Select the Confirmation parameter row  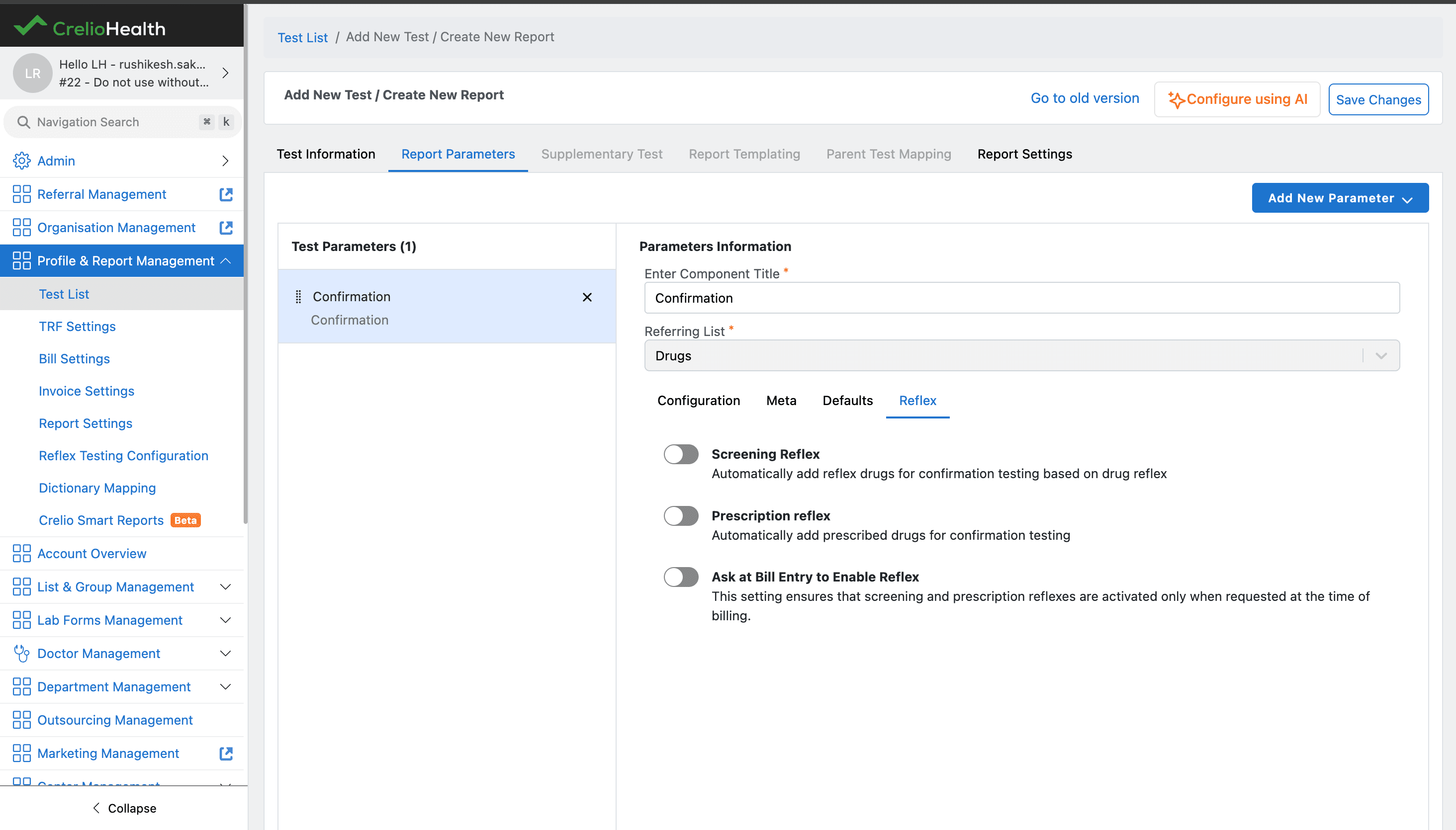pos(447,306)
